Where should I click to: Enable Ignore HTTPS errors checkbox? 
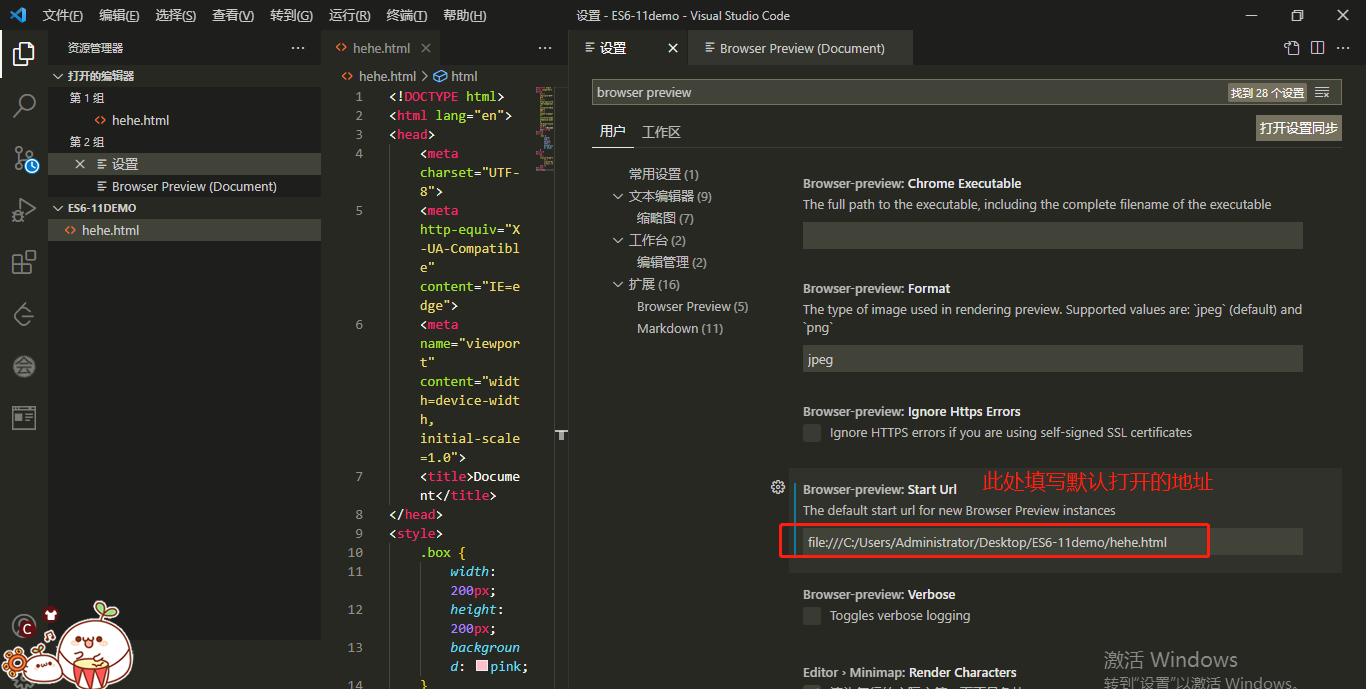[811, 432]
